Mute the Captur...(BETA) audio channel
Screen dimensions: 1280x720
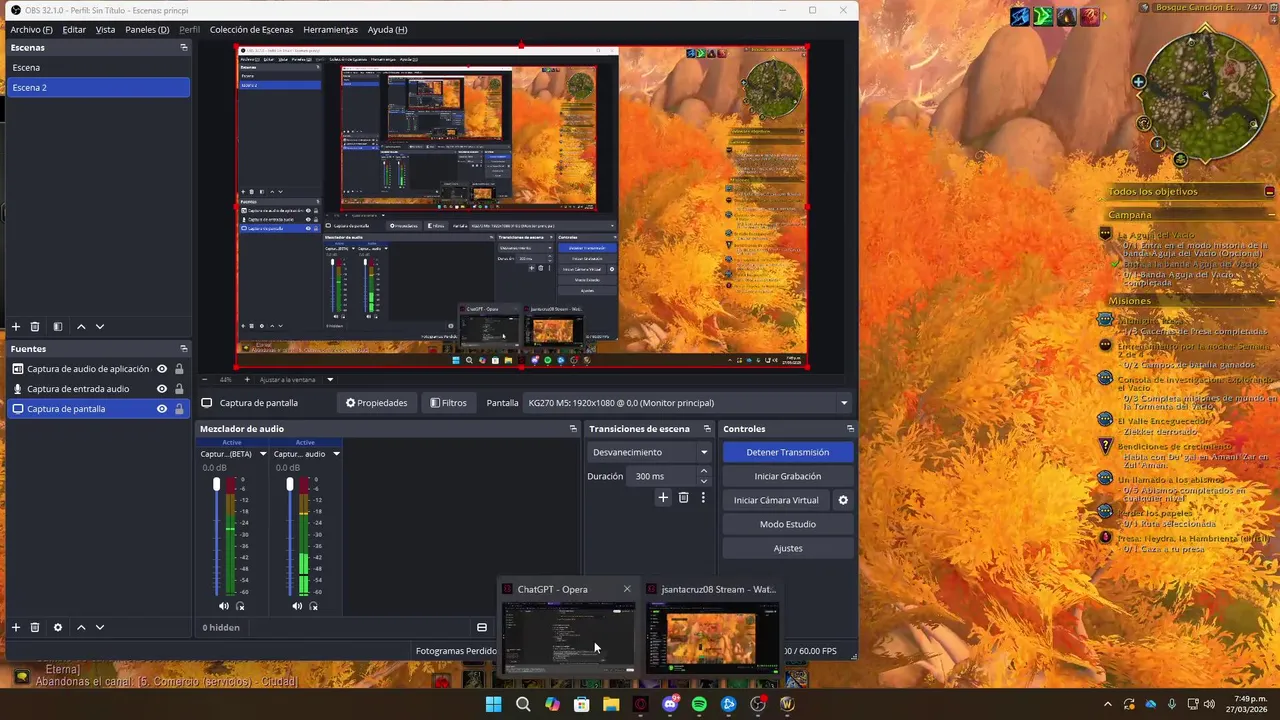point(223,606)
